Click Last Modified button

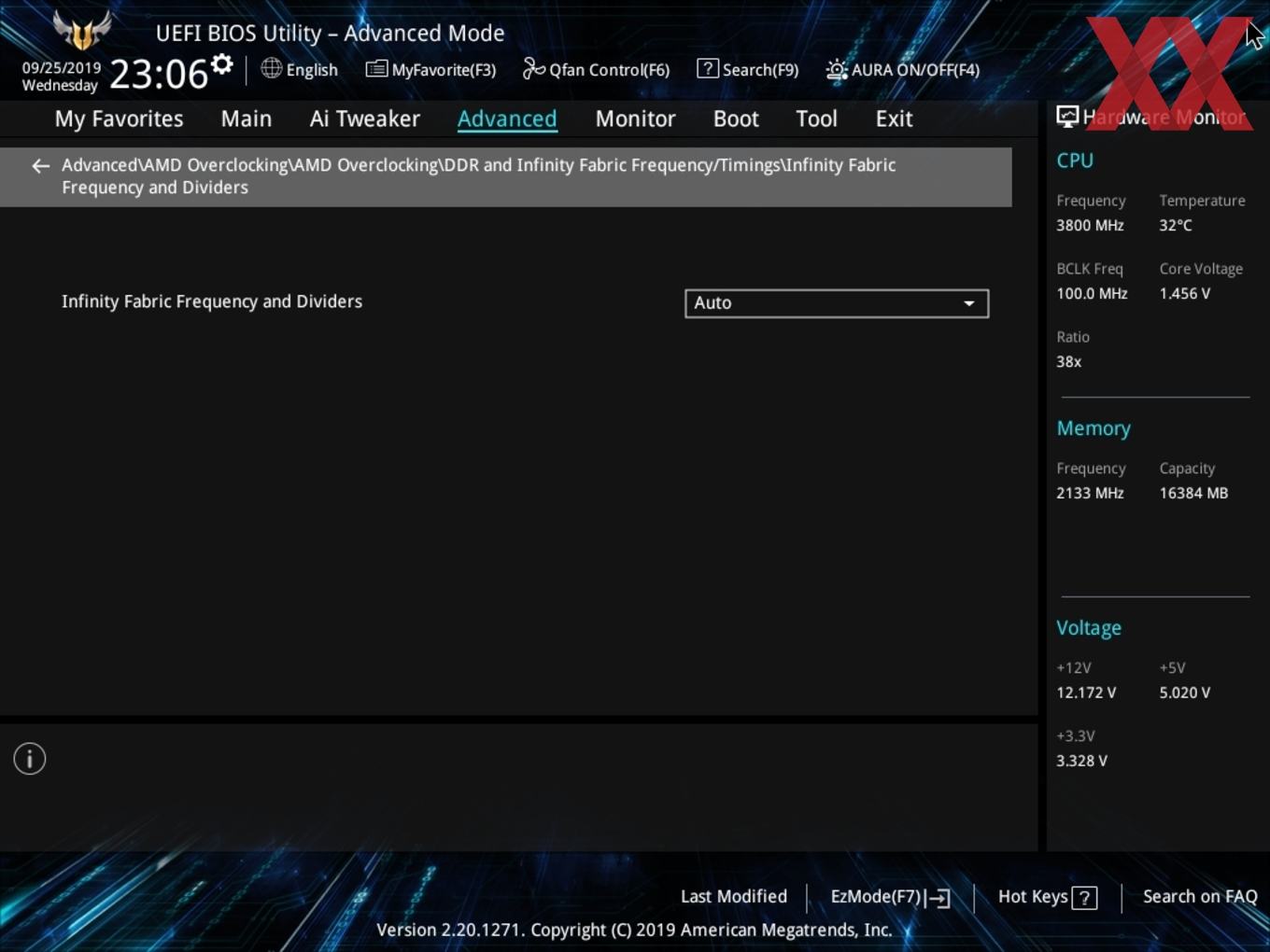734,896
